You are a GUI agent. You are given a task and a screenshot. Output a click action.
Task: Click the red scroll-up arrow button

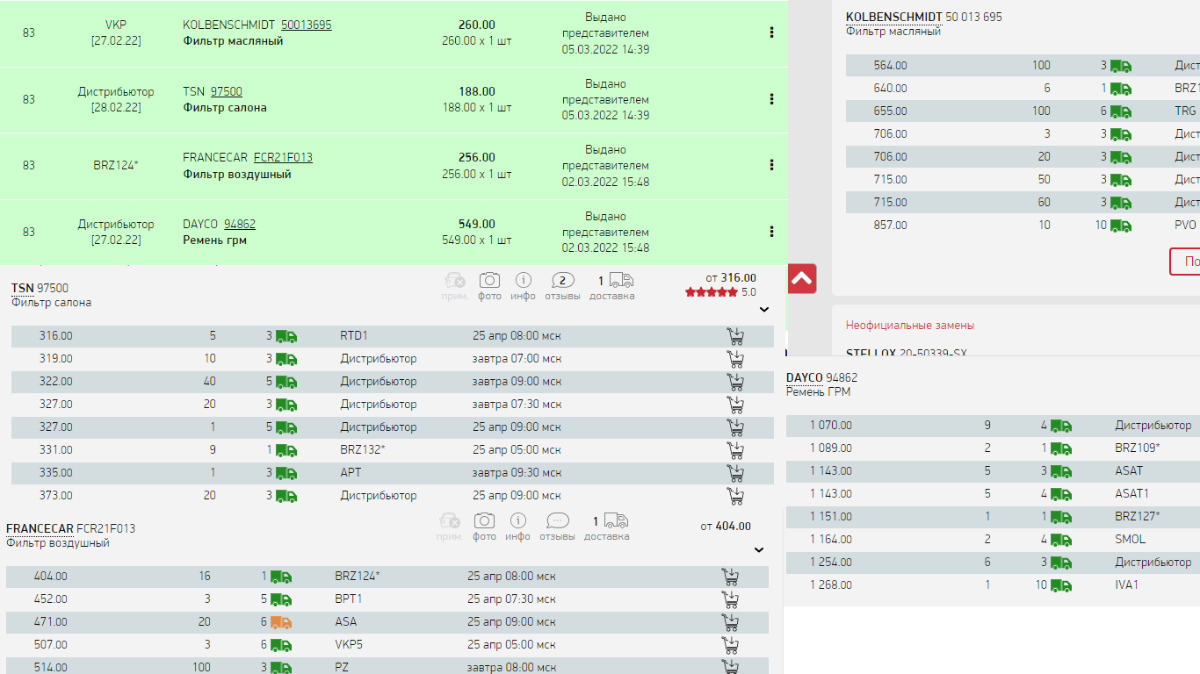[x=802, y=279]
